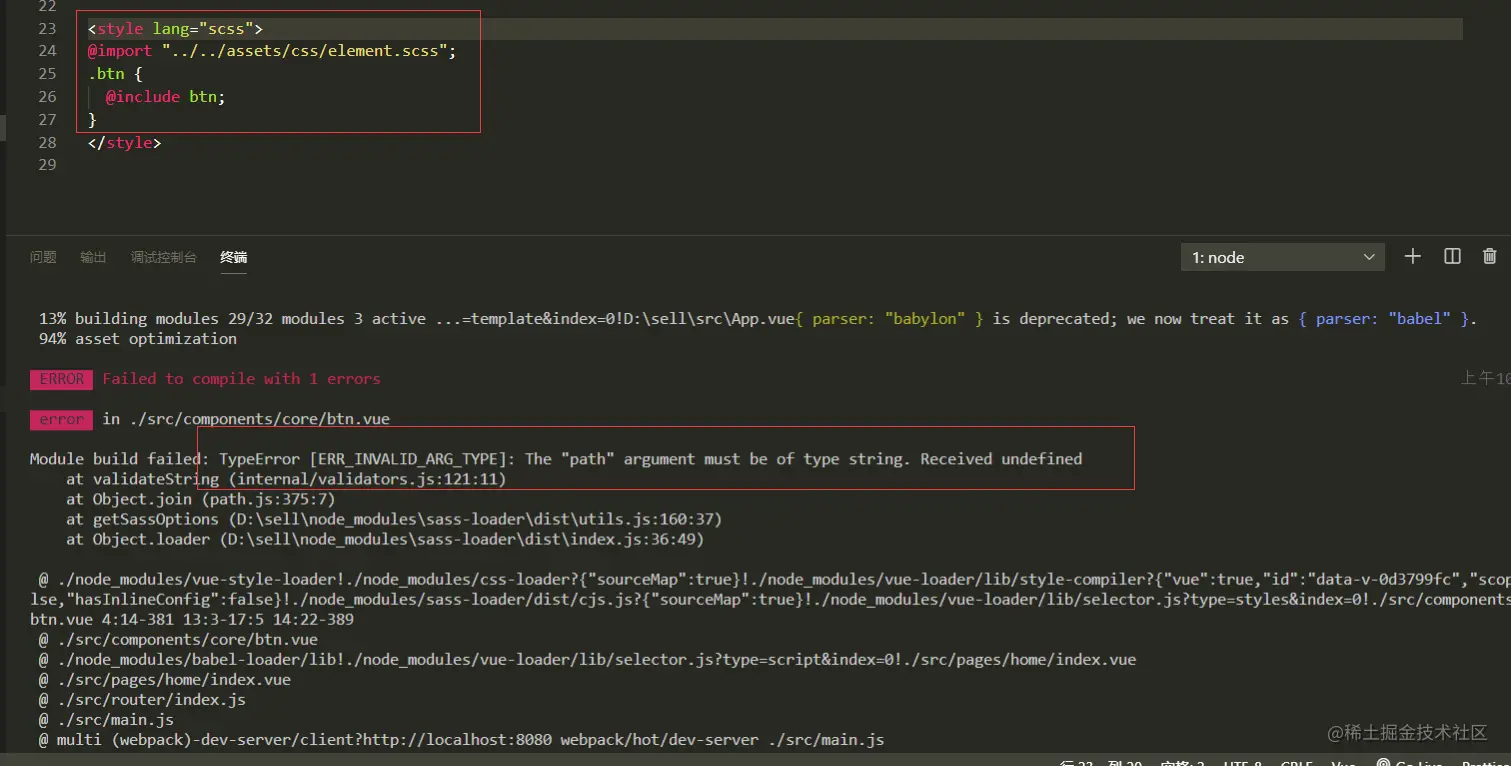The image size is (1511, 766).
Task: Click the '.btn {' selector in the code
Action: (x=115, y=74)
